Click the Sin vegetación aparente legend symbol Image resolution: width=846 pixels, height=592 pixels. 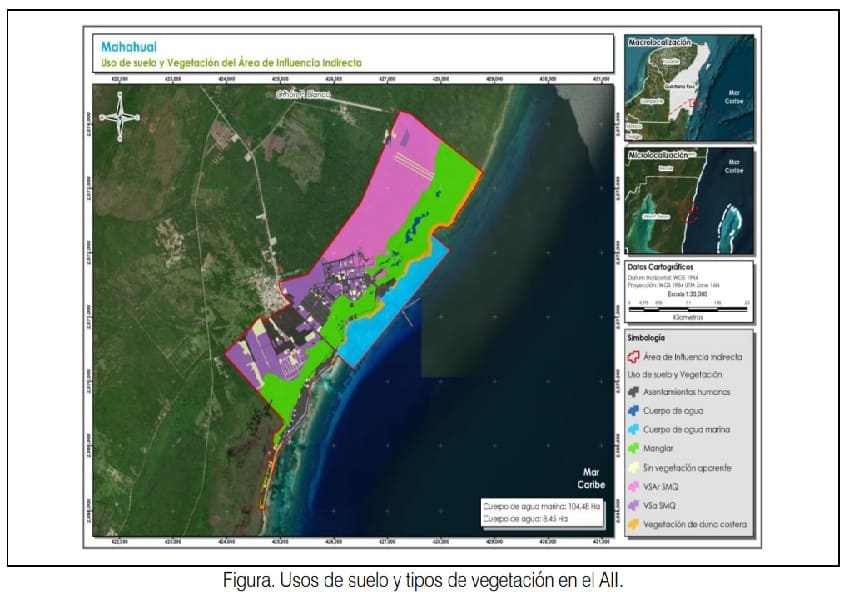click(x=633, y=467)
